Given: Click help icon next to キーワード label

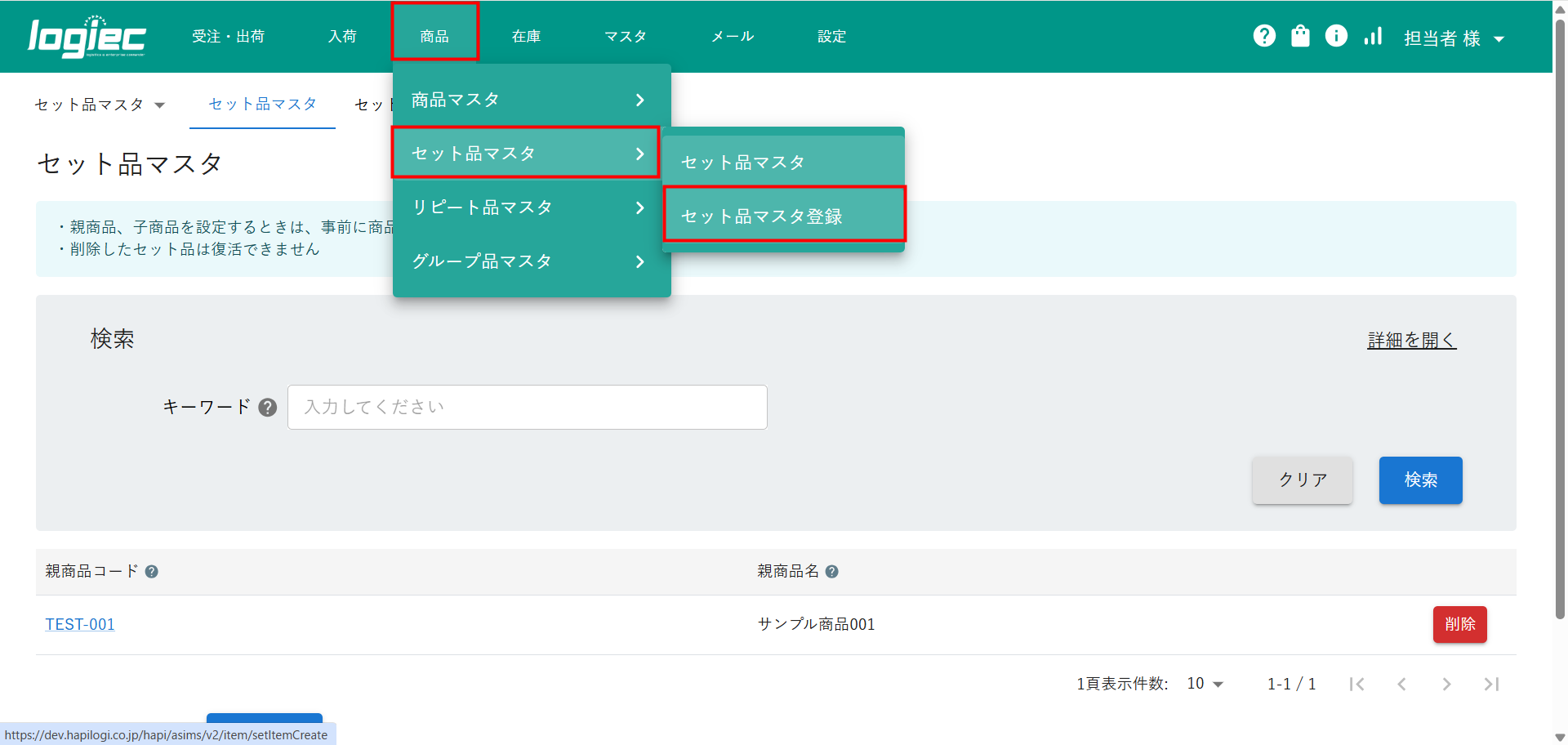Looking at the screenshot, I should tap(268, 408).
